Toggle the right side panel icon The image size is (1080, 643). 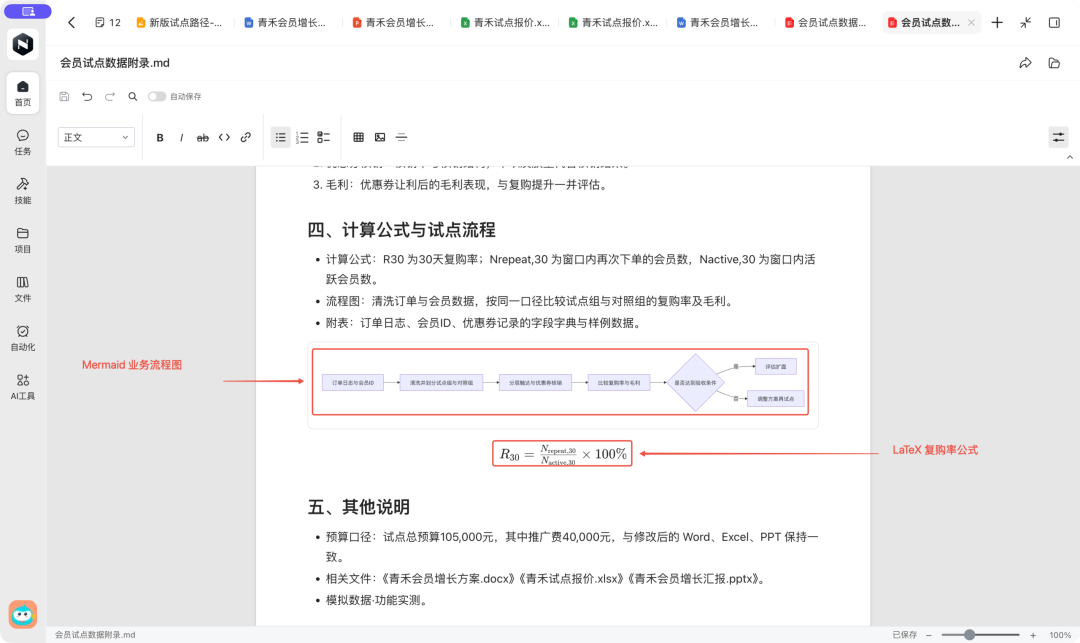click(1055, 23)
